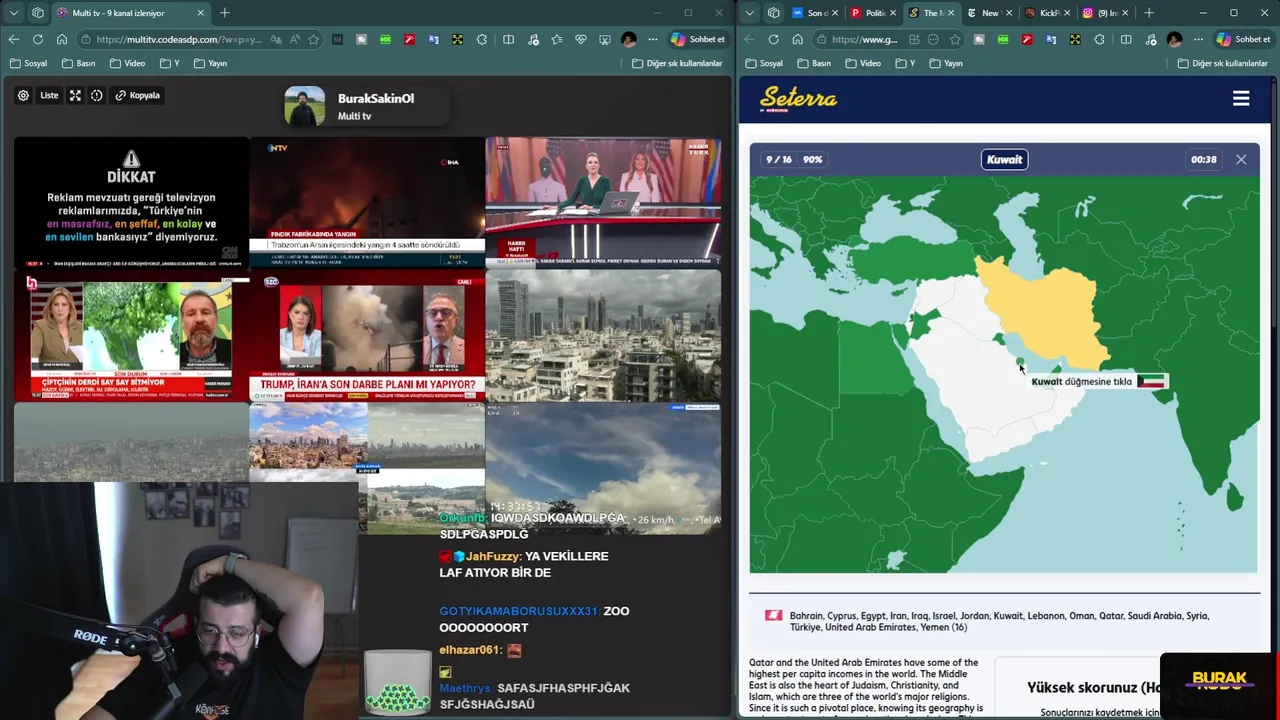Open profile avatar in Multi tv window
Screen dimensions: 1280x720
(x=628, y=39)
